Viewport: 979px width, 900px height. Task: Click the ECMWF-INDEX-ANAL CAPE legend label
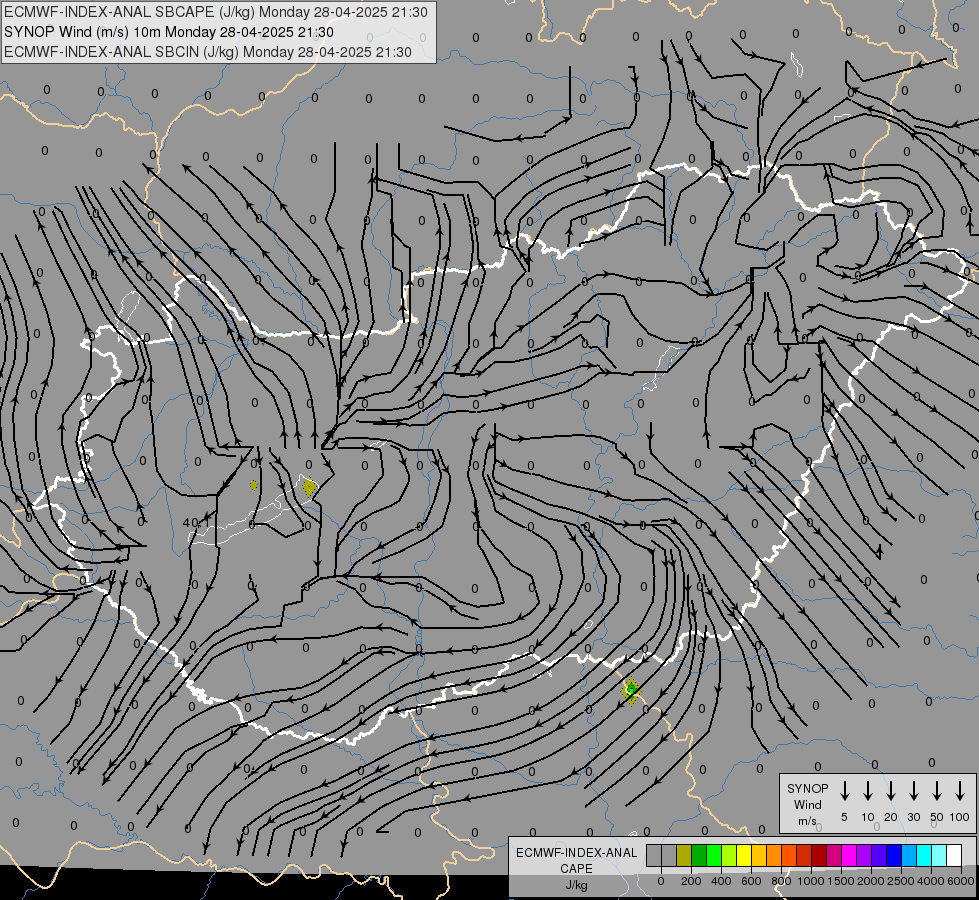(576, 860)
